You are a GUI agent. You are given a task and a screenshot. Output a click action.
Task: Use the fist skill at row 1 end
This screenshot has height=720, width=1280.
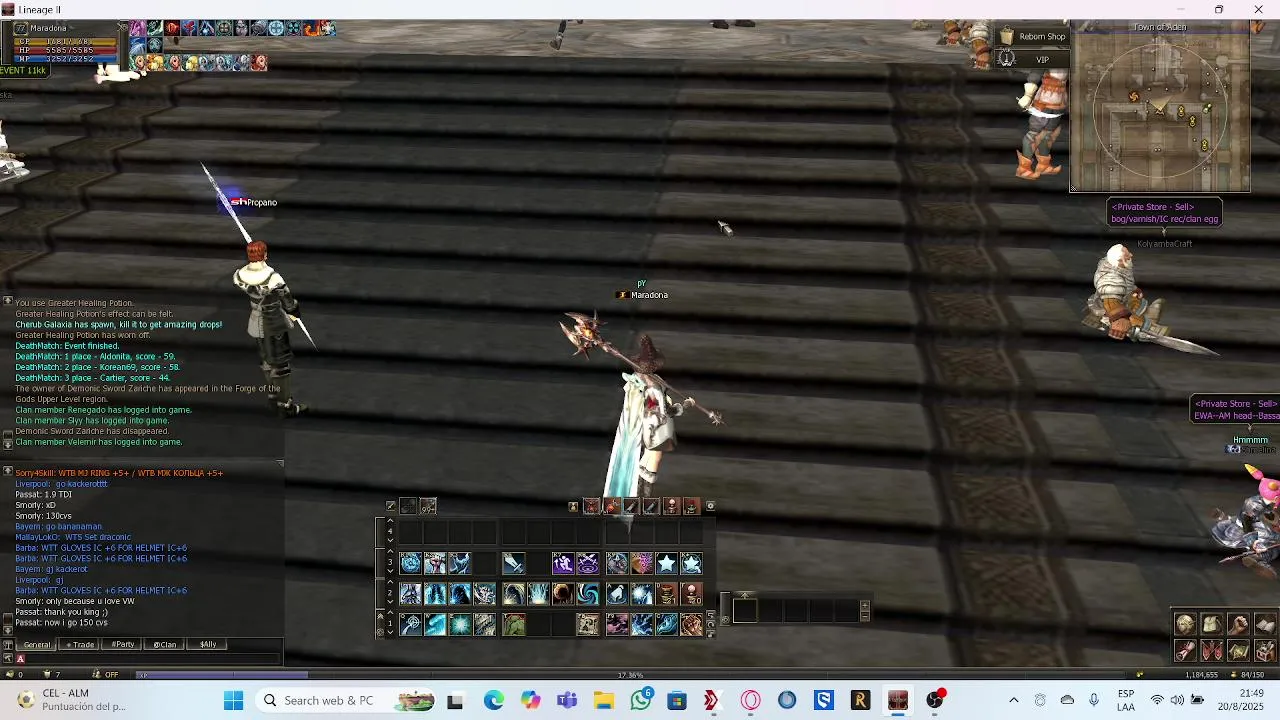(691, 624)
